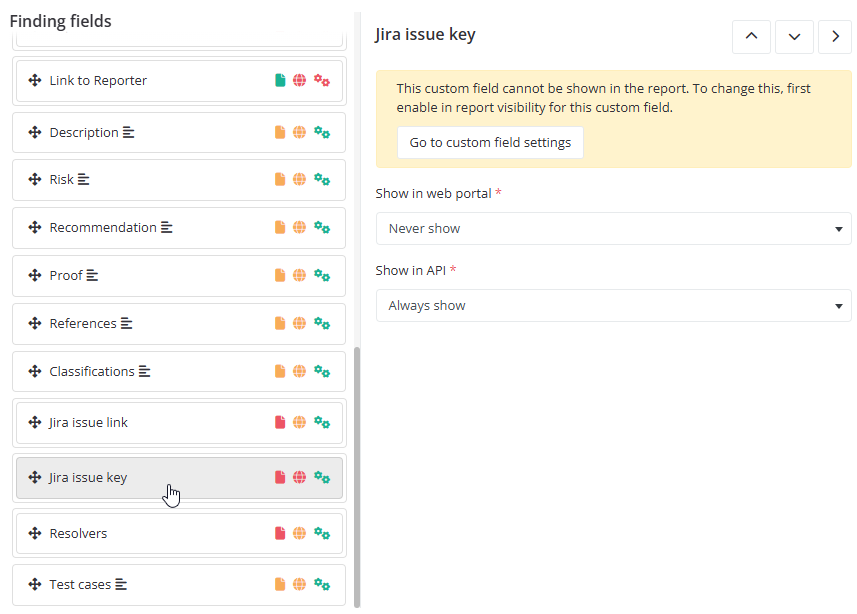Click the globe icon on the Test cases field
This screenshot has height=614, width=857.
click(x=299, y=584)
